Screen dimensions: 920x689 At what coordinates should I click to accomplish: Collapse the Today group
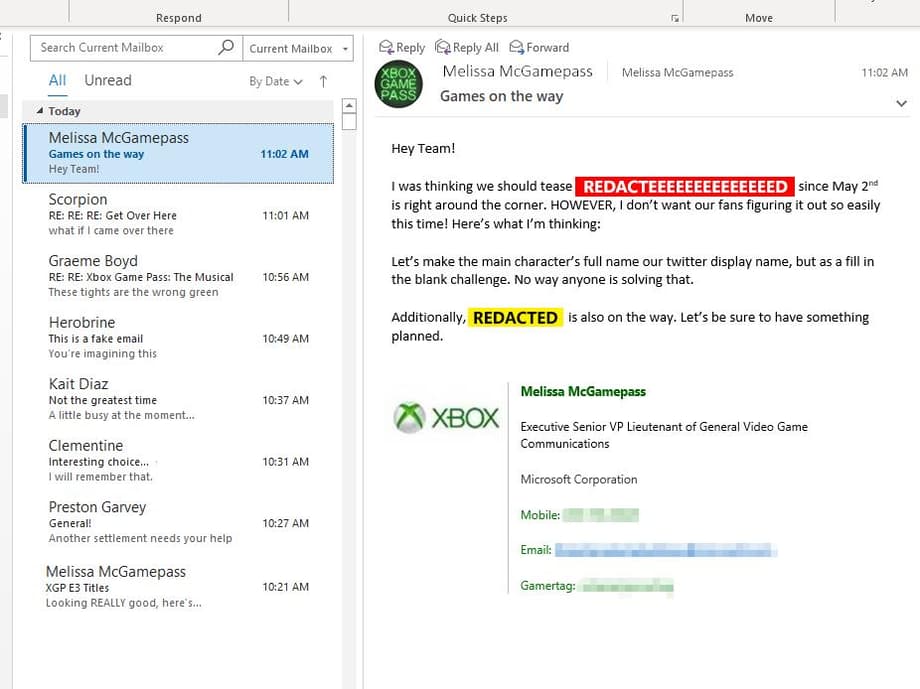pyautogui.click(x=40, y=111)
